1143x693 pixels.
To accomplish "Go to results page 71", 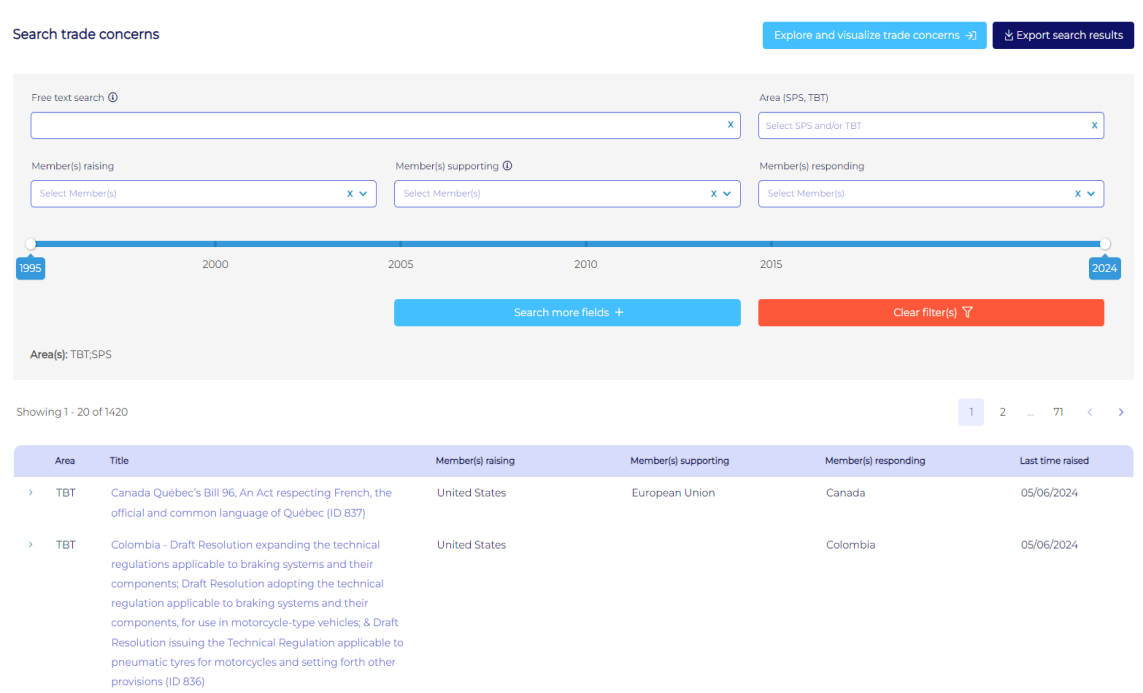I will click(1058, 412).
